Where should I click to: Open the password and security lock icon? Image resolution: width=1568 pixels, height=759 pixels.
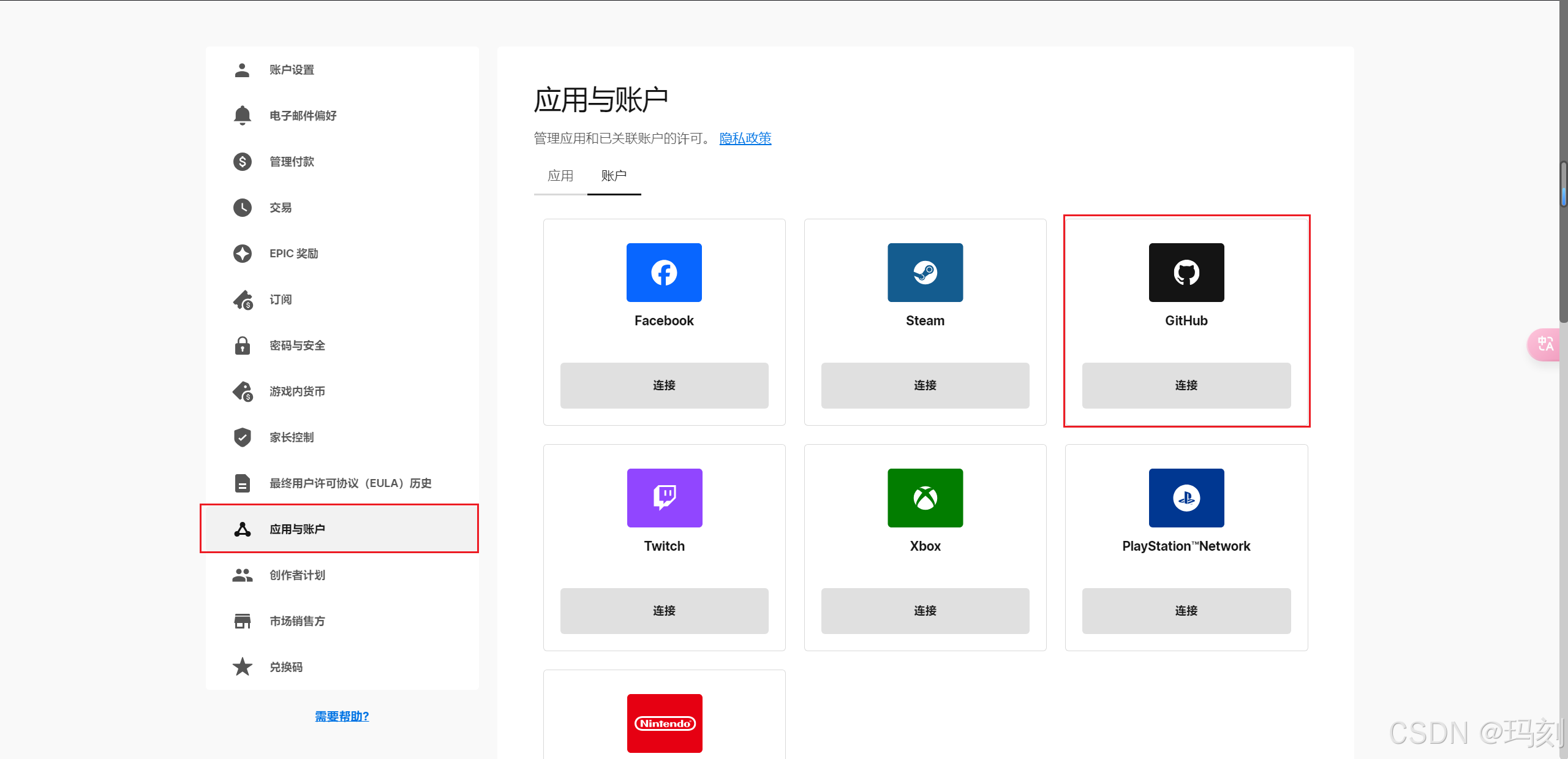(243, 346)
